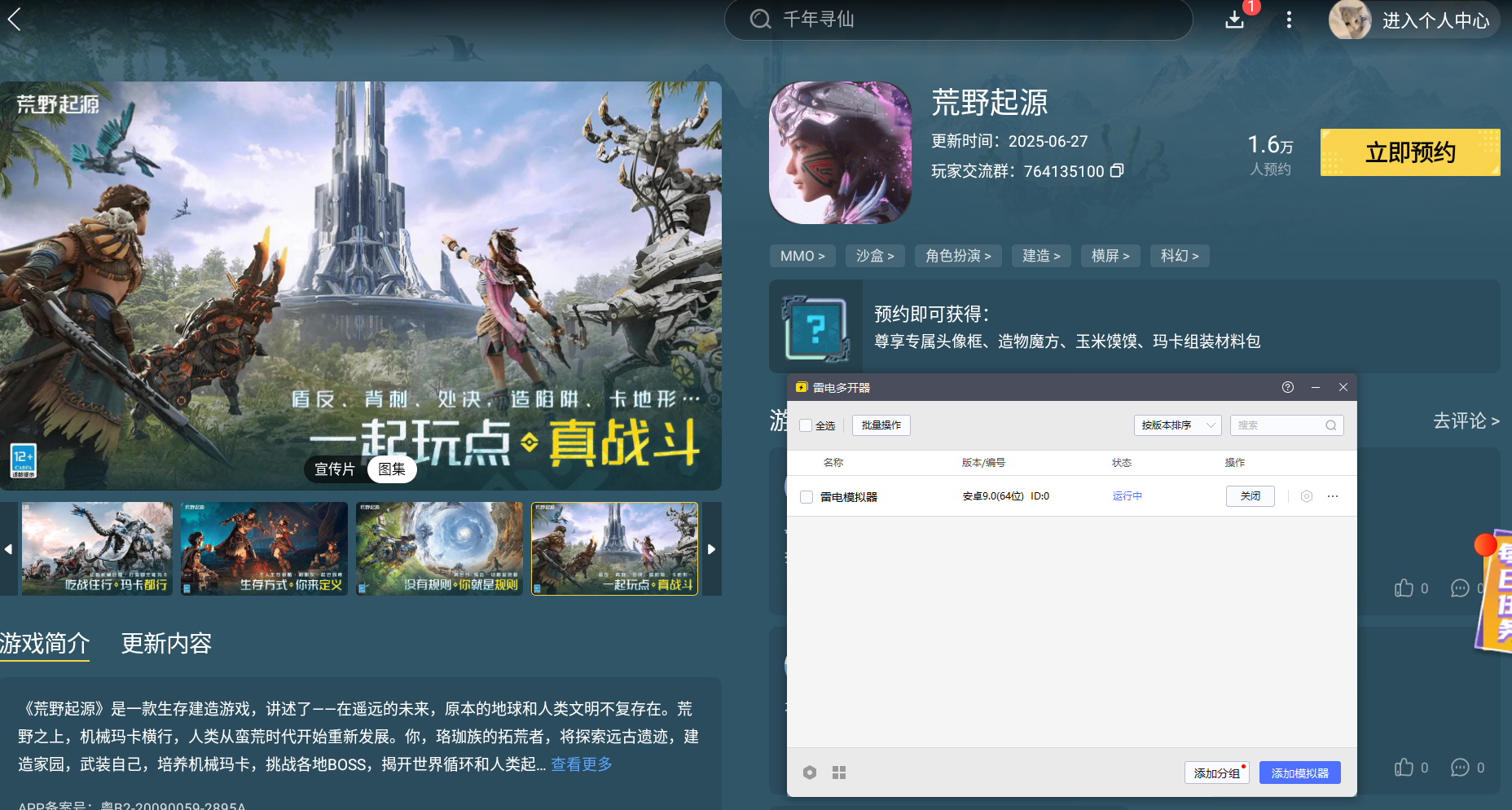This screenshot has width=1512, height=810.
Task: Click the 批量操作 batch button
Action: pyautogui.click(x=881, y=425)
